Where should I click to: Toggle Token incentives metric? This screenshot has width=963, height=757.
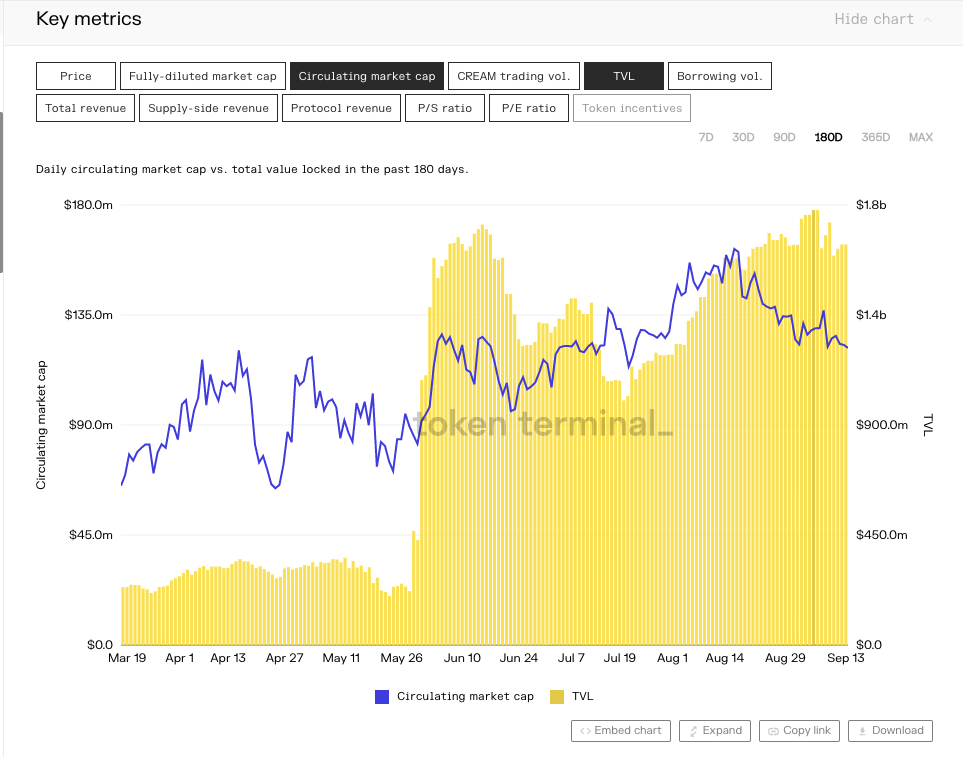[632, 108]
